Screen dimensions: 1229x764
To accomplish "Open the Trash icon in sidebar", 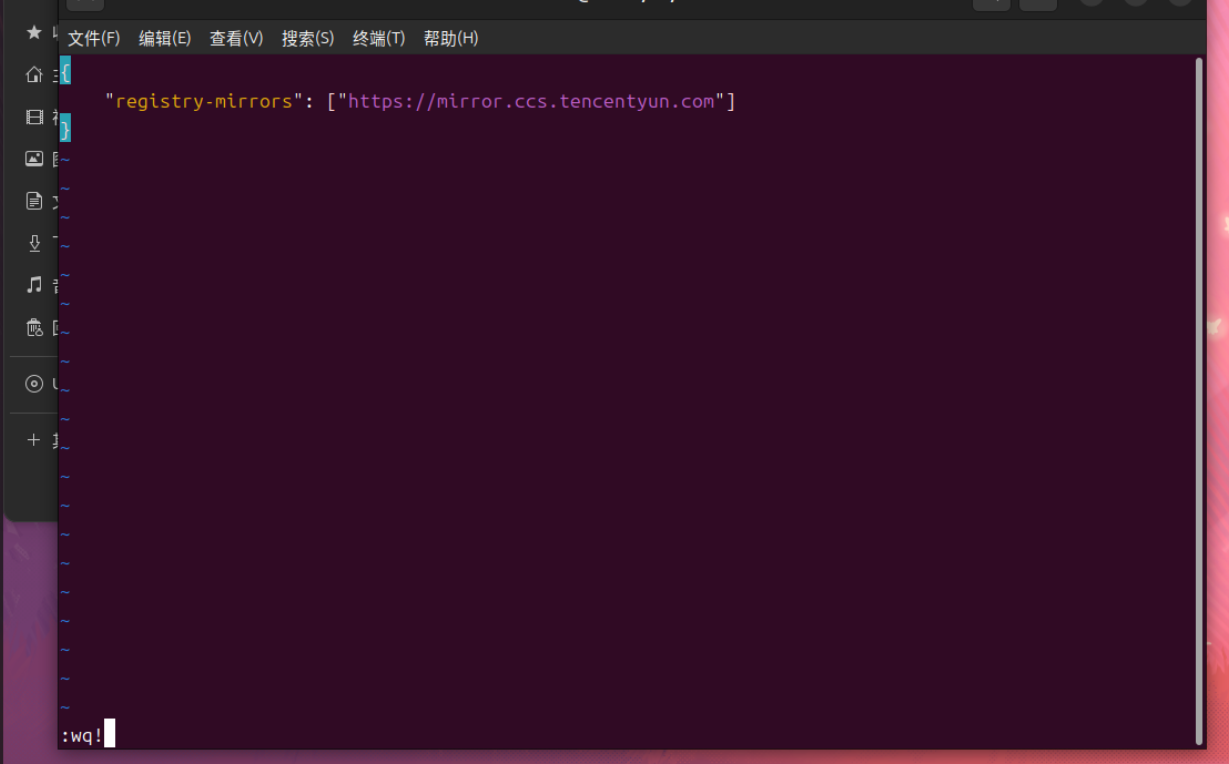I will click(34, 327).
